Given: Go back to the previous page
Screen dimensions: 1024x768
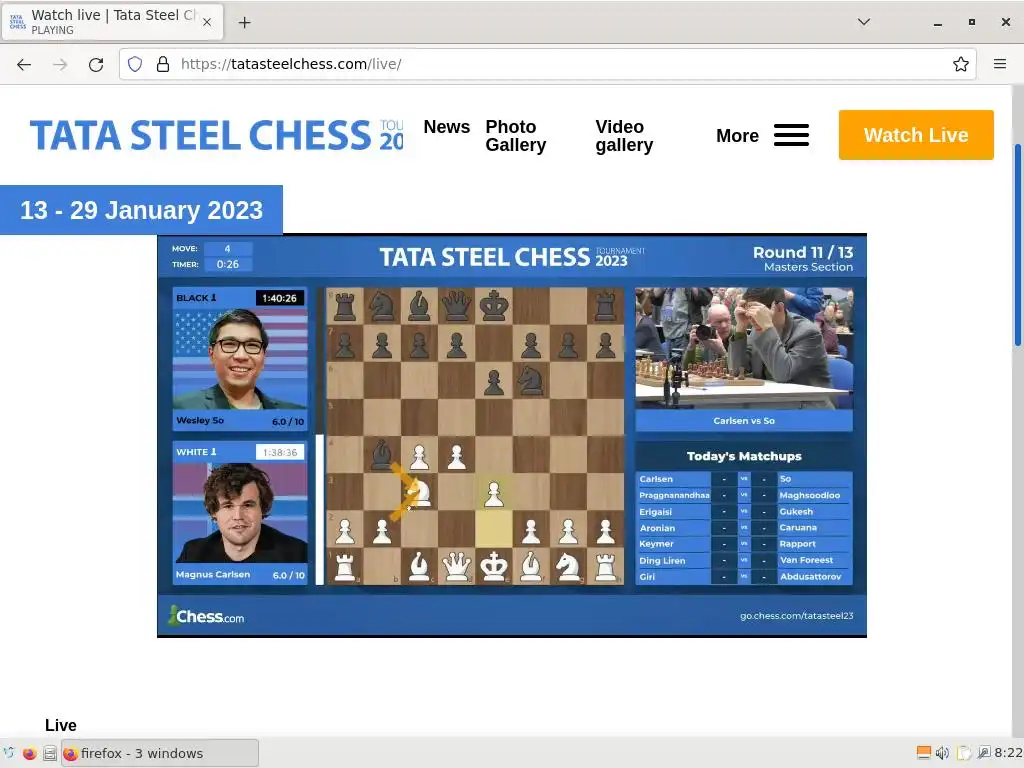Looking at the screenshot, I should 24,64.
